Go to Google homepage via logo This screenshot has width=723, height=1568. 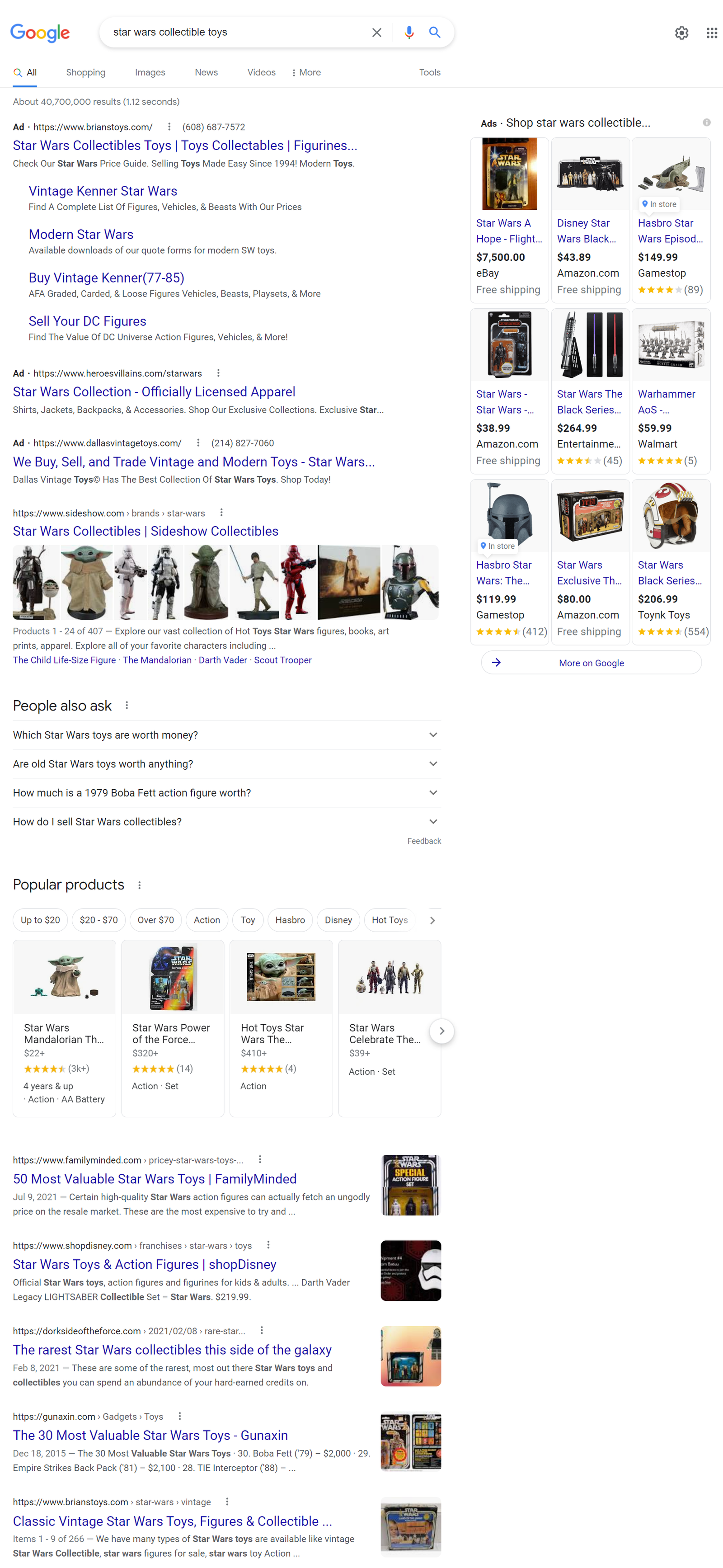coord(40,33)
